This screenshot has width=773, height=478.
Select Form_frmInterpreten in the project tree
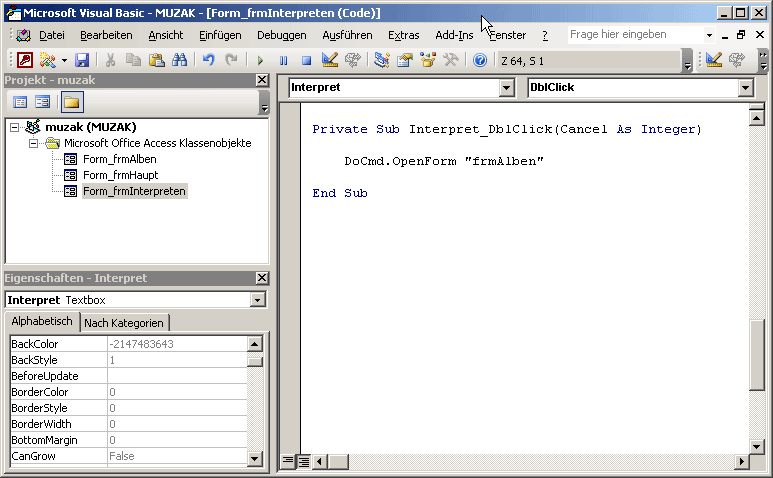pyautogui.click(x=135, y=191)
